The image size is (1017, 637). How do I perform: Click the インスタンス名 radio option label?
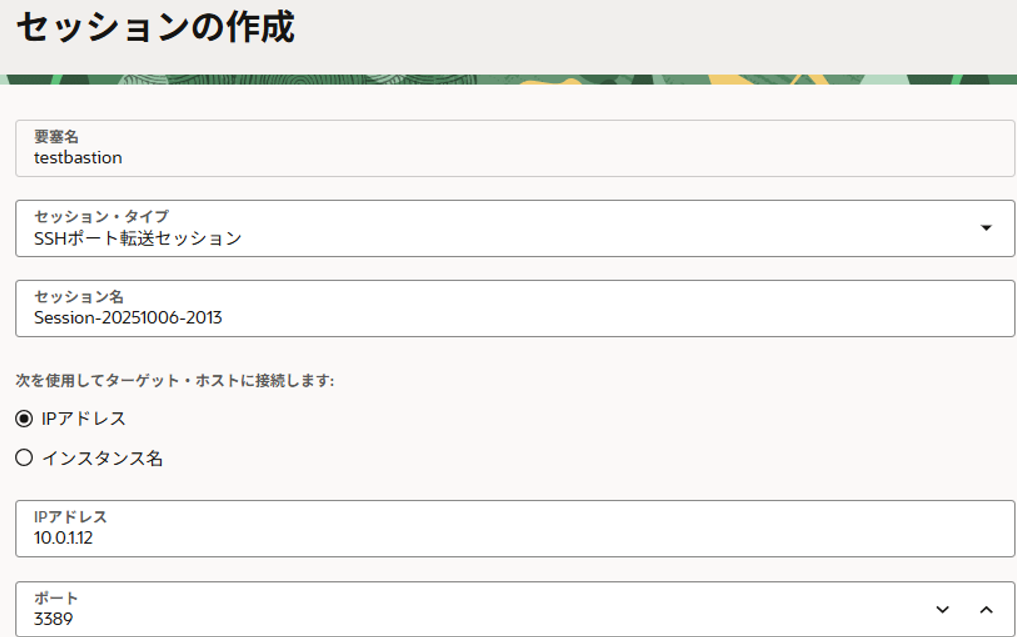(x=102, y=459)
